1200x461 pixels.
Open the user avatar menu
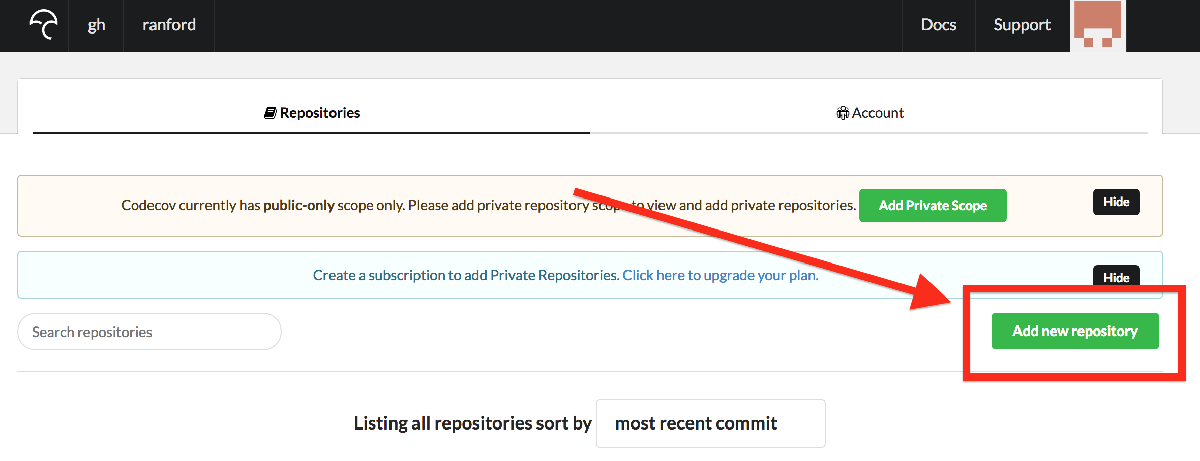[x=1097, y=25]
